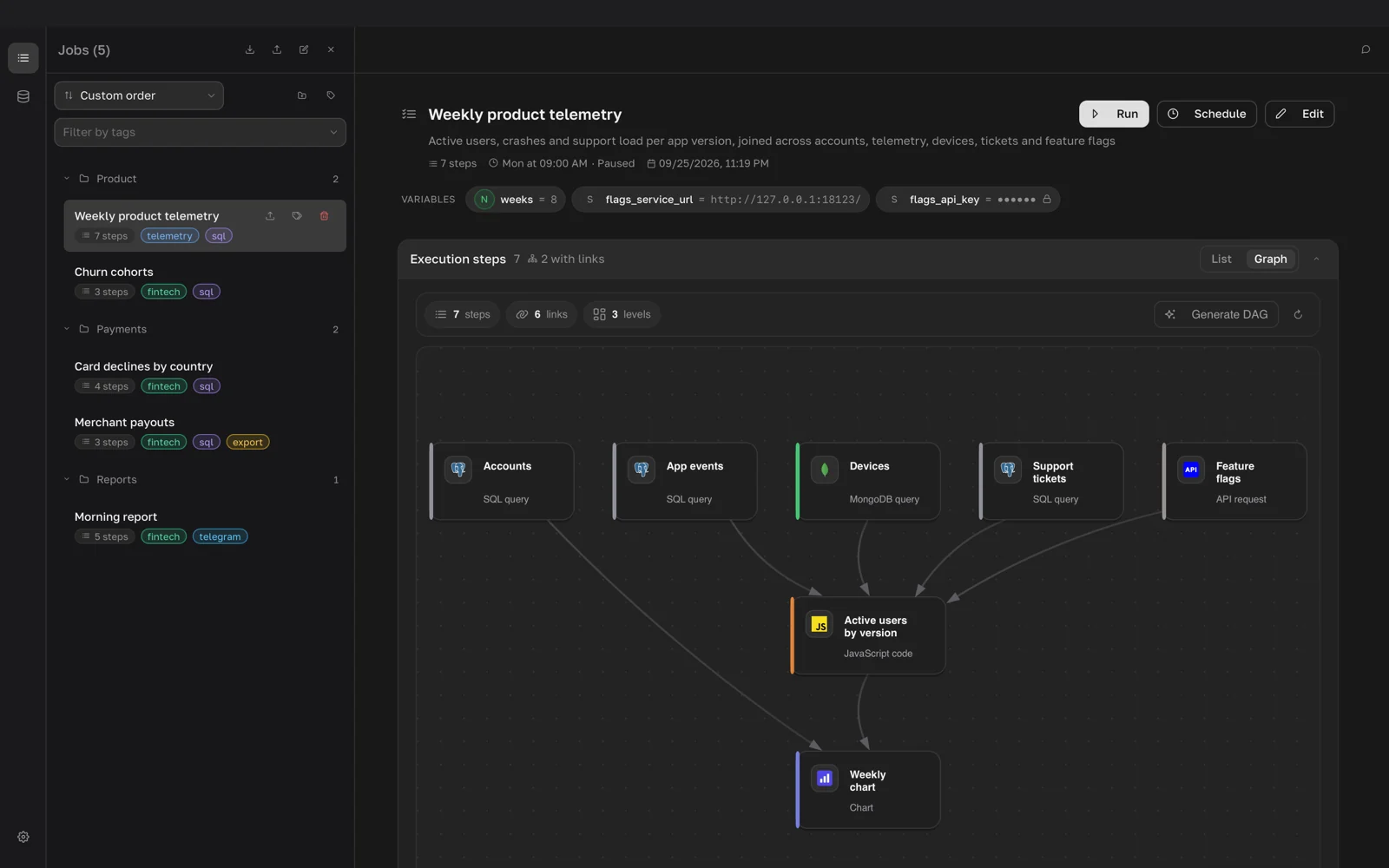Select the Churn cohorts job

(205, 282)
